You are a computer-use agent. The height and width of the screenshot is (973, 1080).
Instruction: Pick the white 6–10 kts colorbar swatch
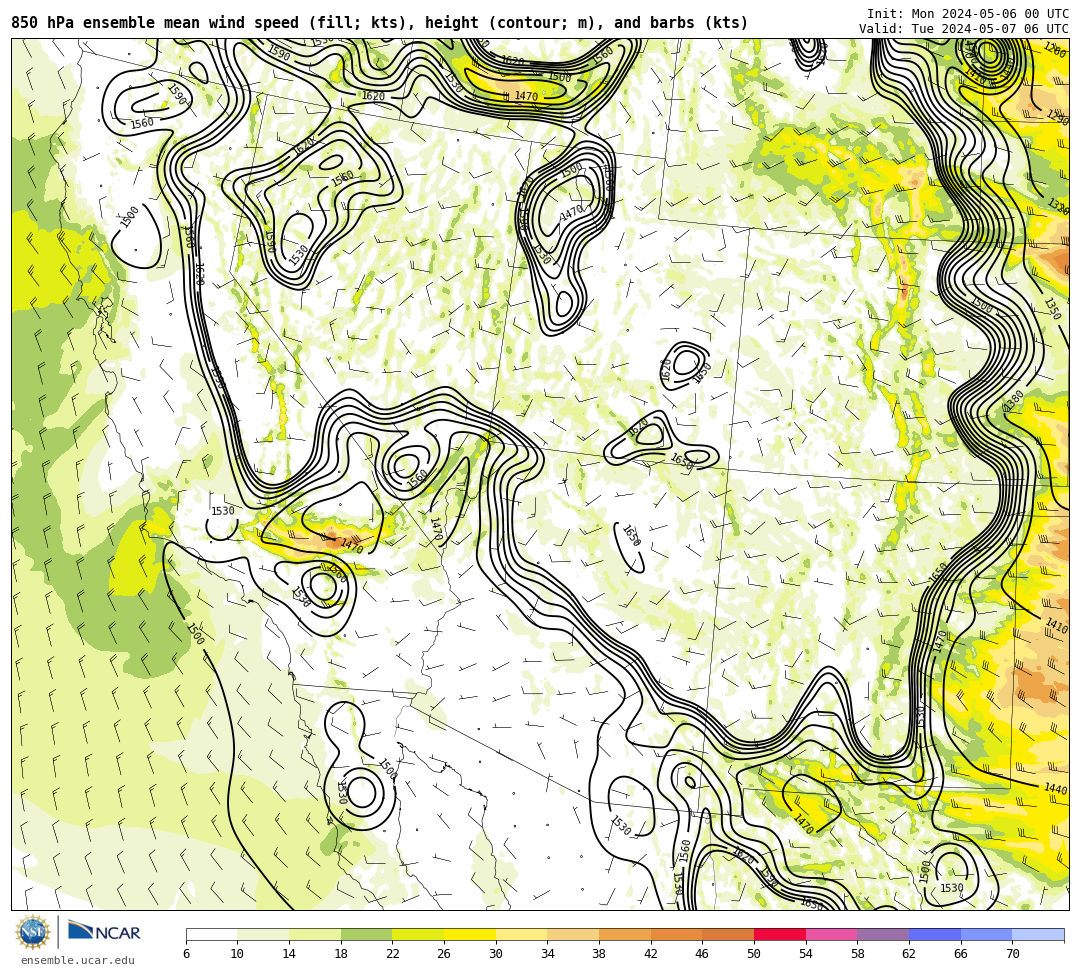[x=211, y=934]
